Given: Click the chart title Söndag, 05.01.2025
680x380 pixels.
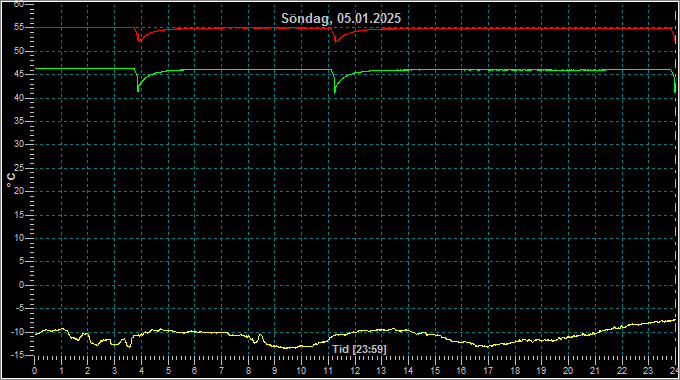Looking at the screenshot, I should click(341, 18).
